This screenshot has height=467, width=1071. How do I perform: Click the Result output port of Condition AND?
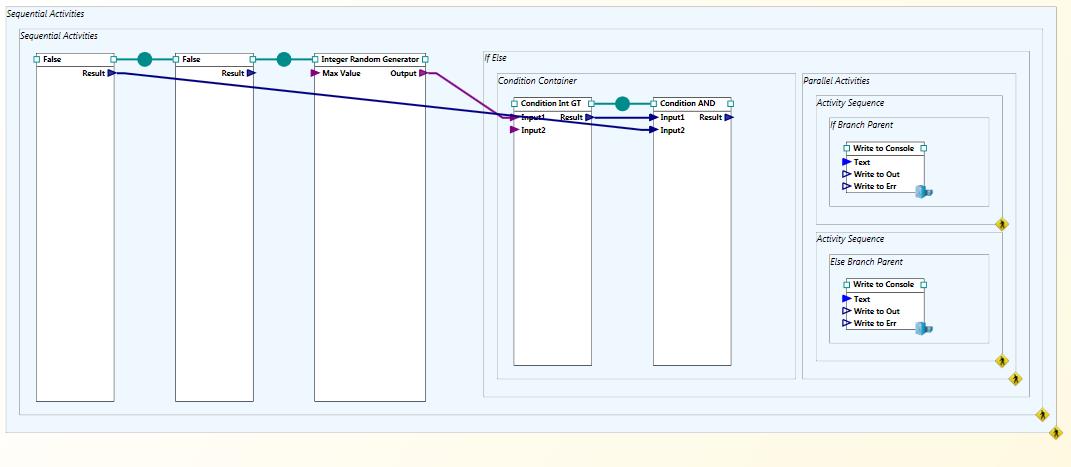(730, 117)
